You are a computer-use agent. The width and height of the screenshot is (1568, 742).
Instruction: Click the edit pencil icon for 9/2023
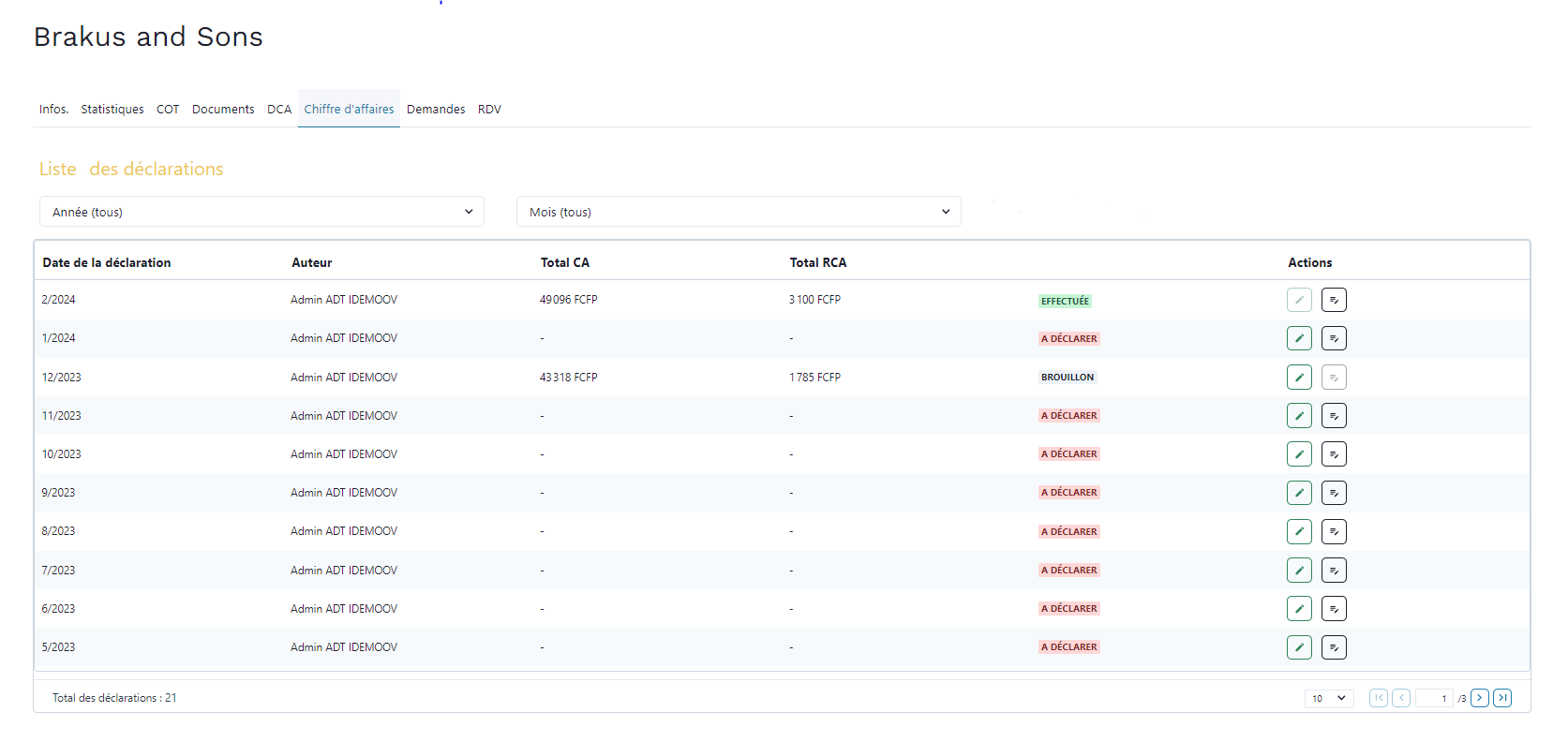coord(1299,493)
